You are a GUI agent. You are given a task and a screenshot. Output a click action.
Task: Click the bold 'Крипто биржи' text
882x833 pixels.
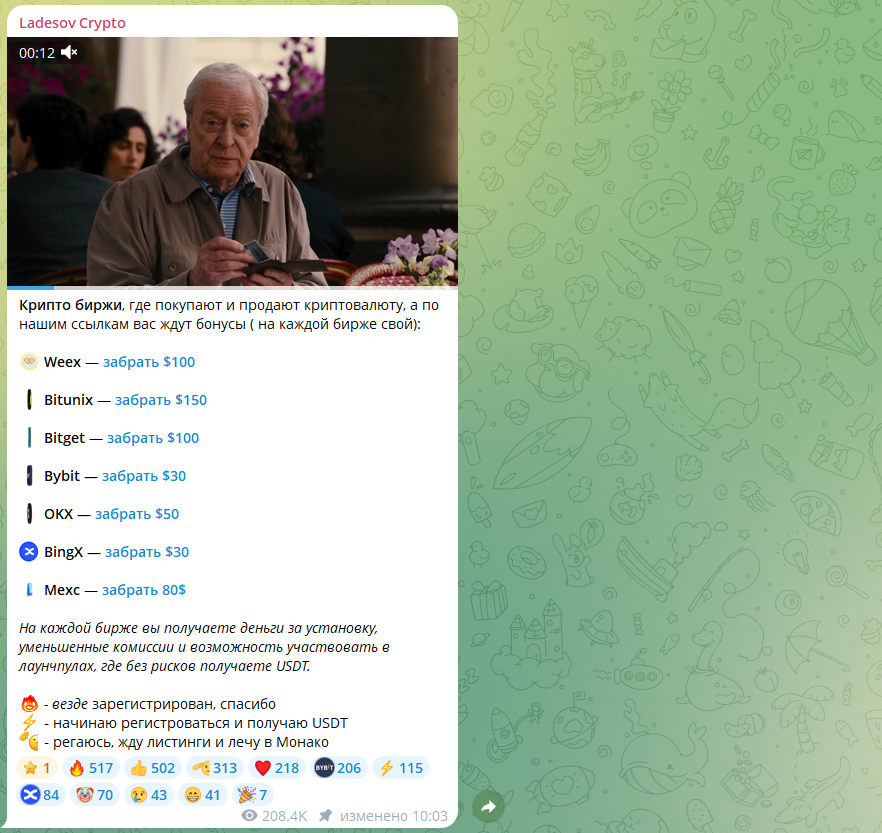(70, 305)
